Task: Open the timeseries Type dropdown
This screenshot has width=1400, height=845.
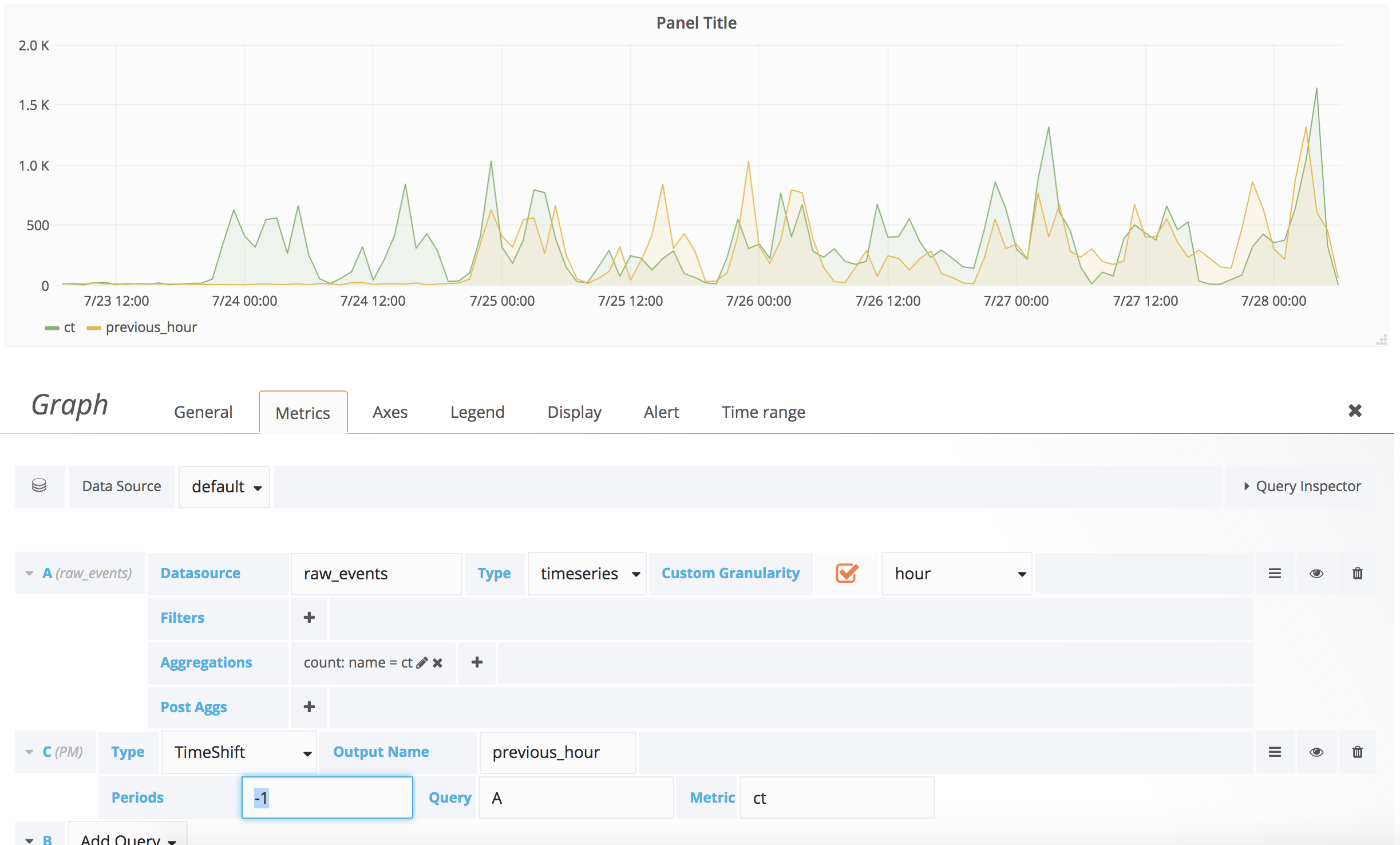Action: click(587, 573)
